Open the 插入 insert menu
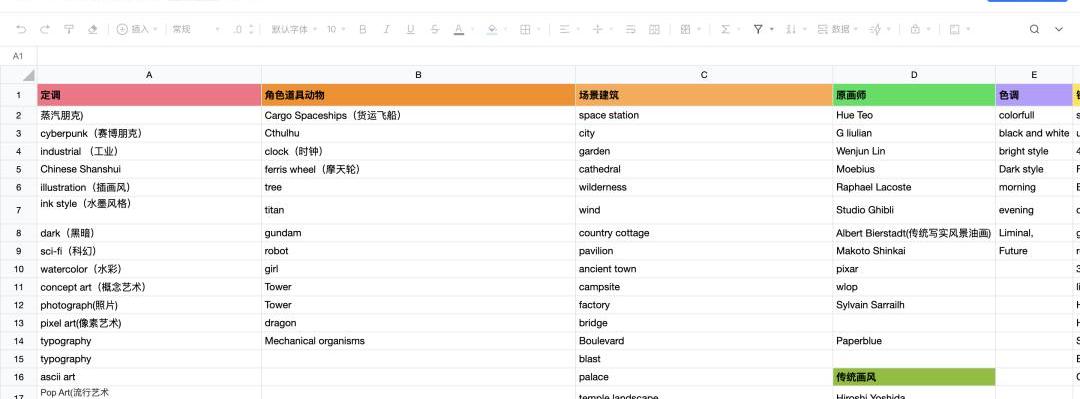The width and height of the screenshot is (1080, 399). coord(137,29)
